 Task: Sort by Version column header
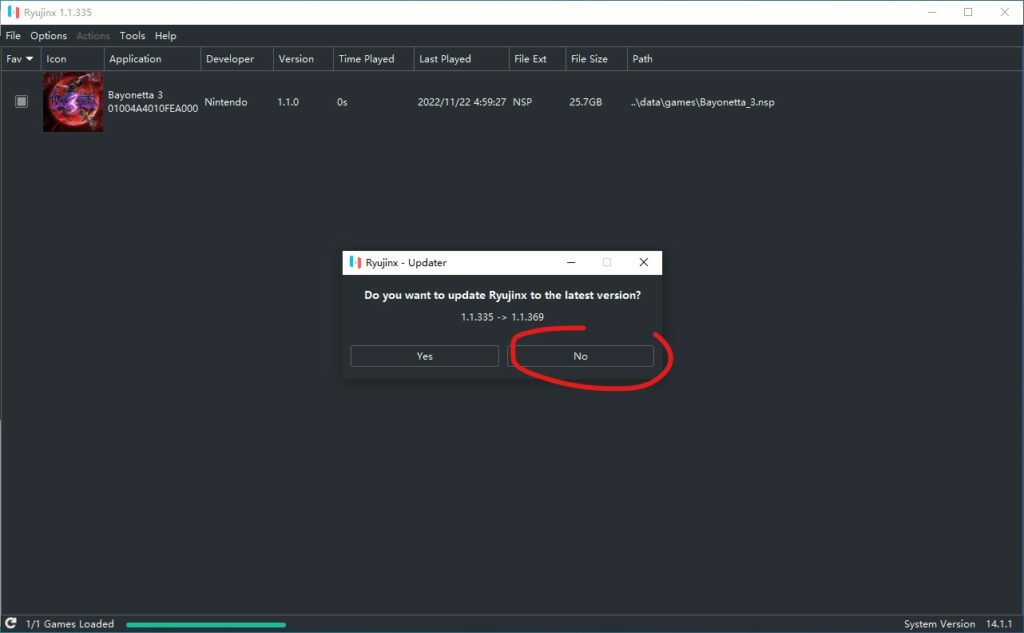point(303,59)
